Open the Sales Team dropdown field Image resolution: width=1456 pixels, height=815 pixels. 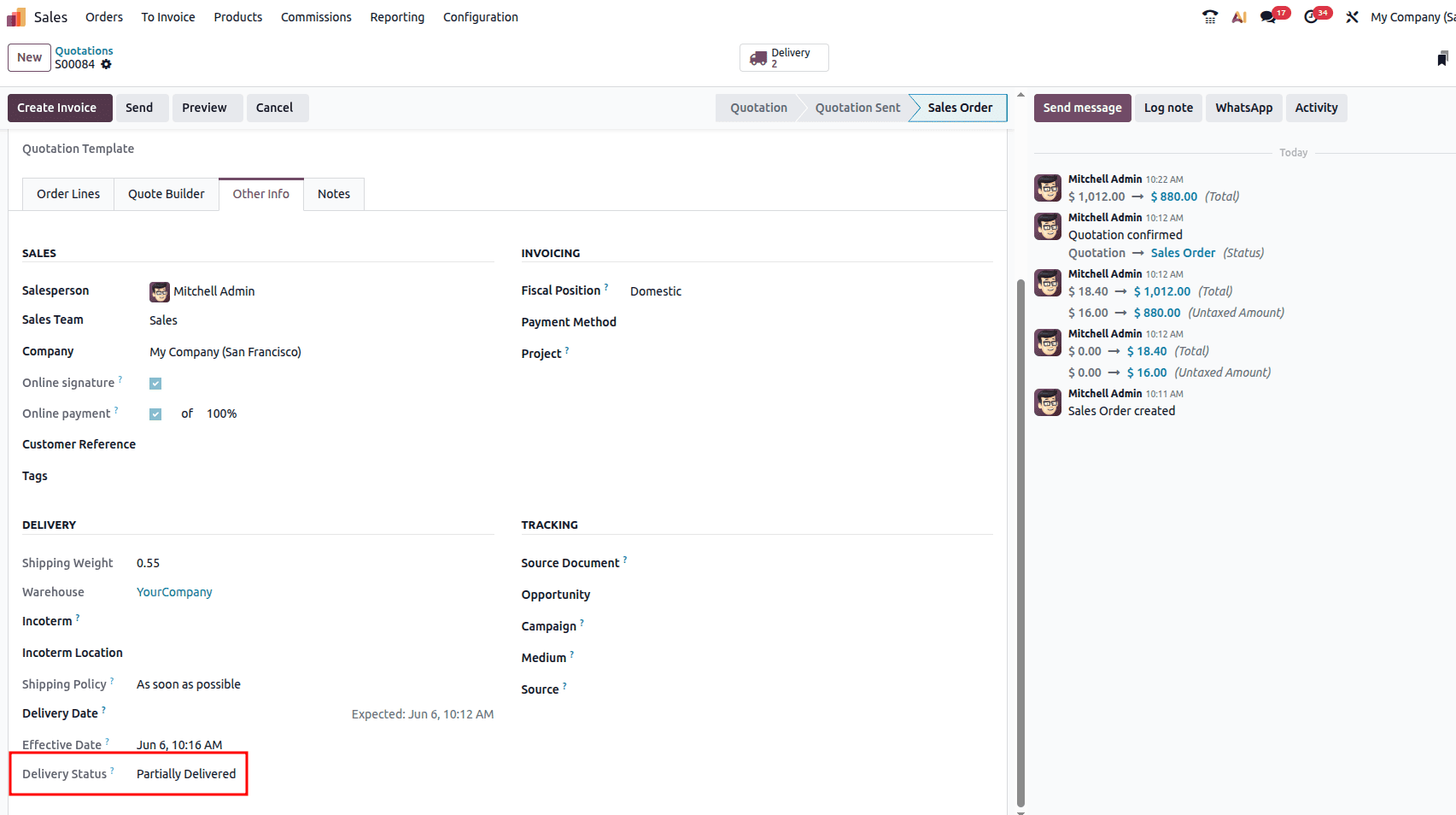click(321, 320)
